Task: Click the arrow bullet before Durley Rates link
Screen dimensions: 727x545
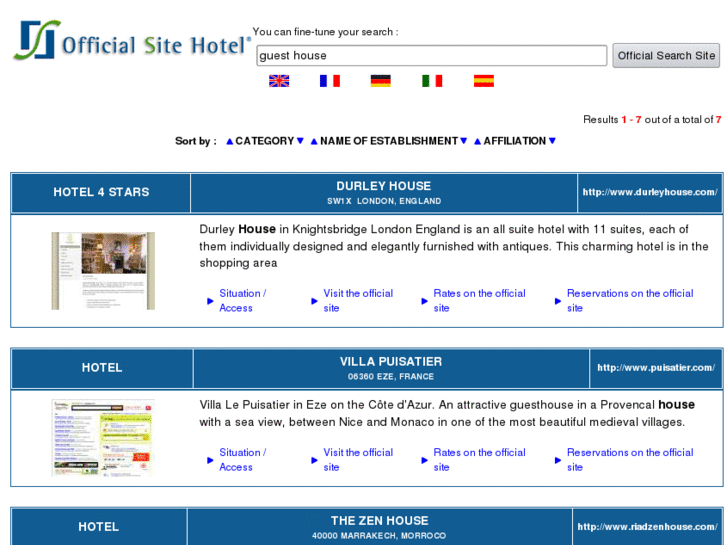Action: (424, 301)
